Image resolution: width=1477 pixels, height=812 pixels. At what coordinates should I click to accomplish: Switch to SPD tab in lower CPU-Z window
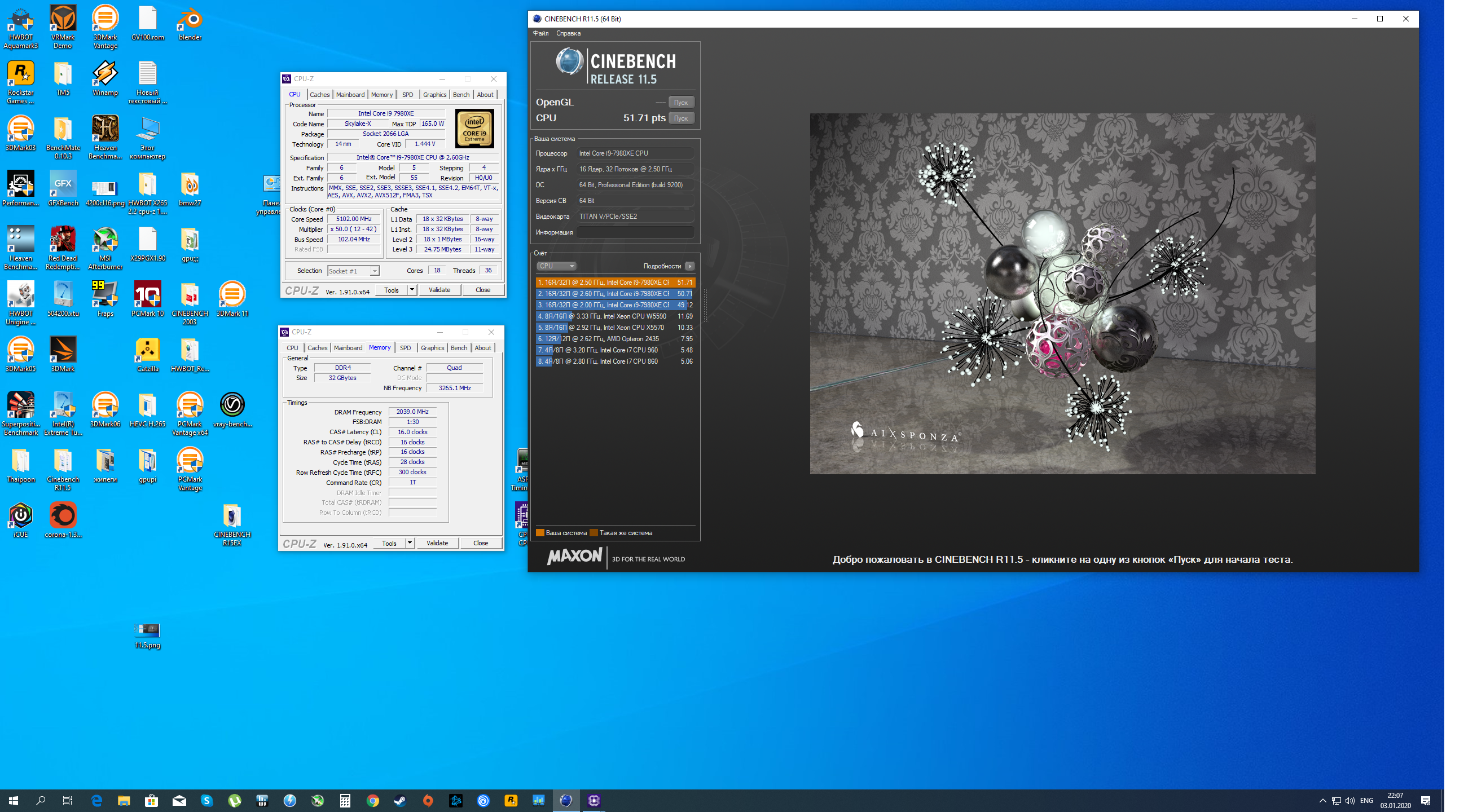(406, 348)
